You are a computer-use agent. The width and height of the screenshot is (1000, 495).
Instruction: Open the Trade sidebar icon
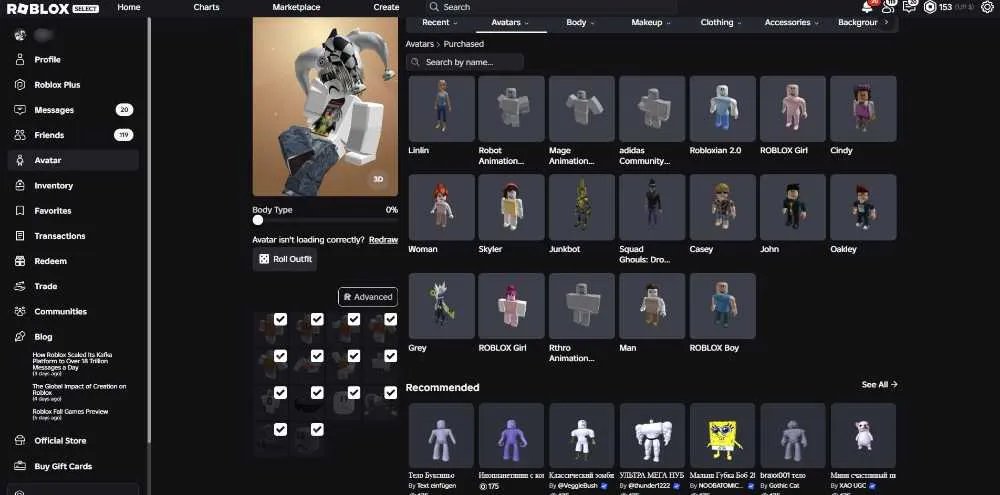(20, 286)
